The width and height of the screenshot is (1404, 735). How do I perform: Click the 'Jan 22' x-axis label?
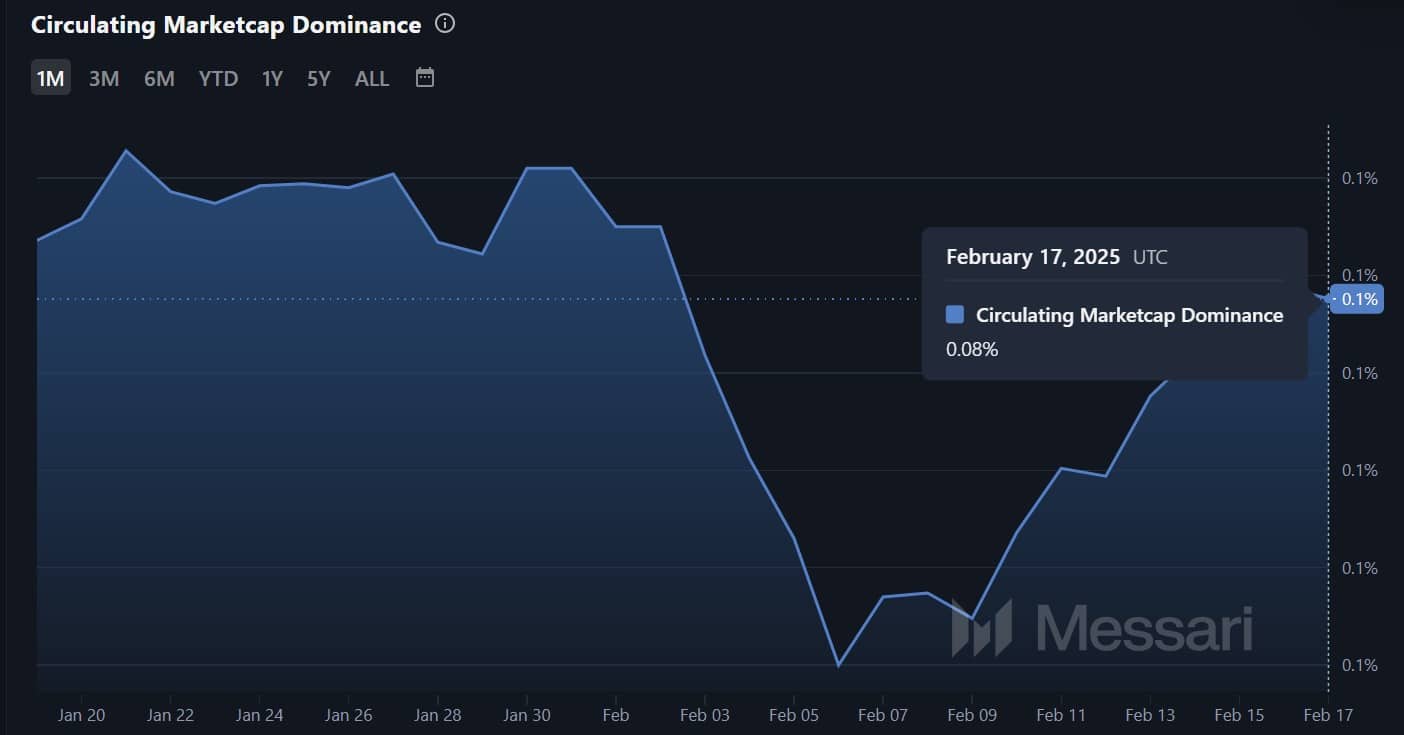pyautogui.click(x=170, y=715)
